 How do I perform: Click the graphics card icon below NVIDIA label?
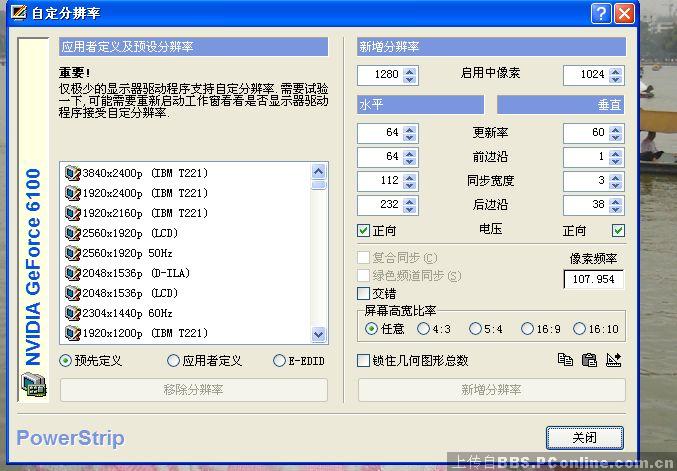click(34, 384)
